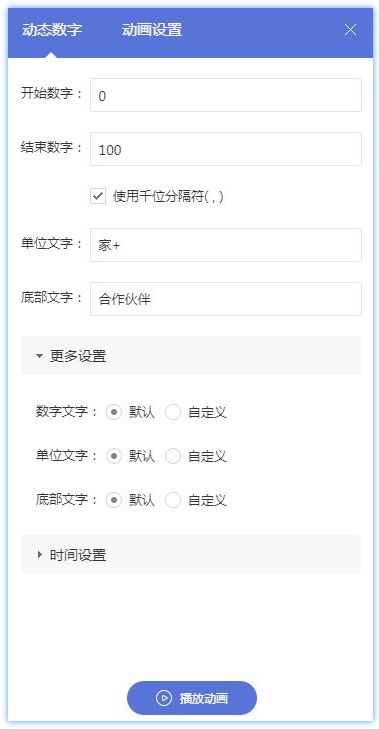Uncheck 使用千位分隔符 checkbox
The image size is (379, 729).
[x=98, y=196]
